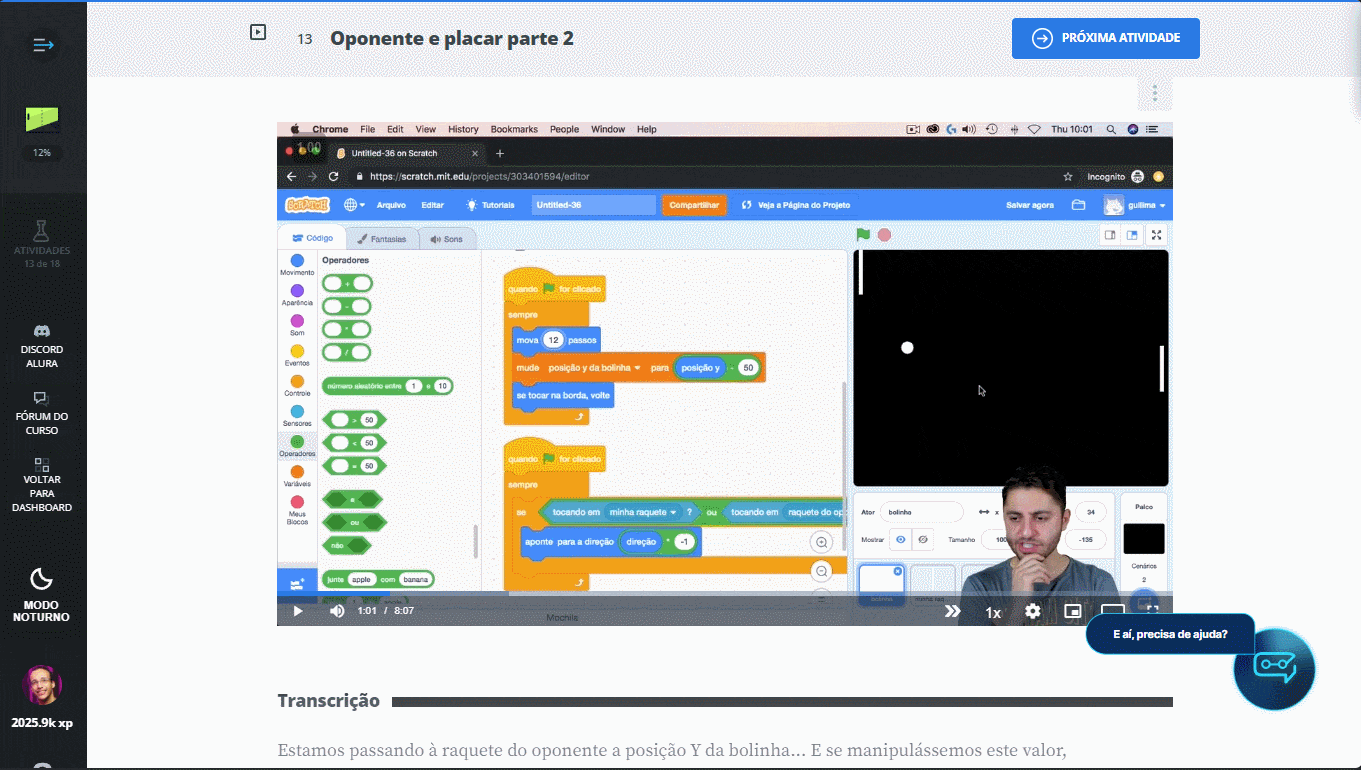
Task: Click the orange Compartilhar button
Action: (694, 203)
